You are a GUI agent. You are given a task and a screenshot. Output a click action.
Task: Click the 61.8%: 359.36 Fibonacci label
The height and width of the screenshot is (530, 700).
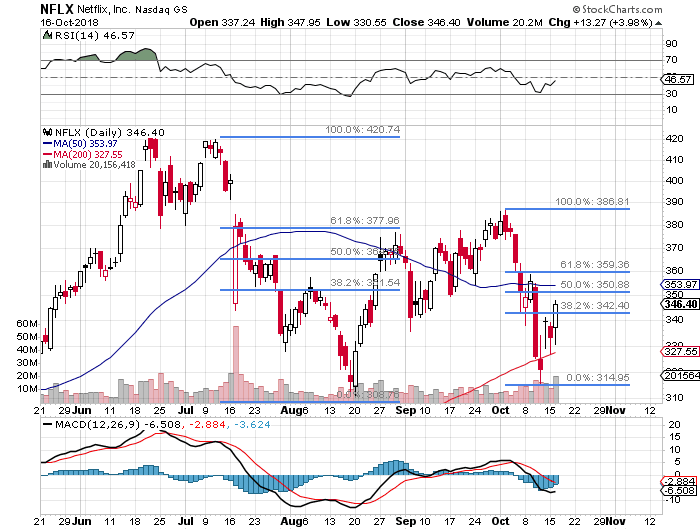(x=595, y=265)
